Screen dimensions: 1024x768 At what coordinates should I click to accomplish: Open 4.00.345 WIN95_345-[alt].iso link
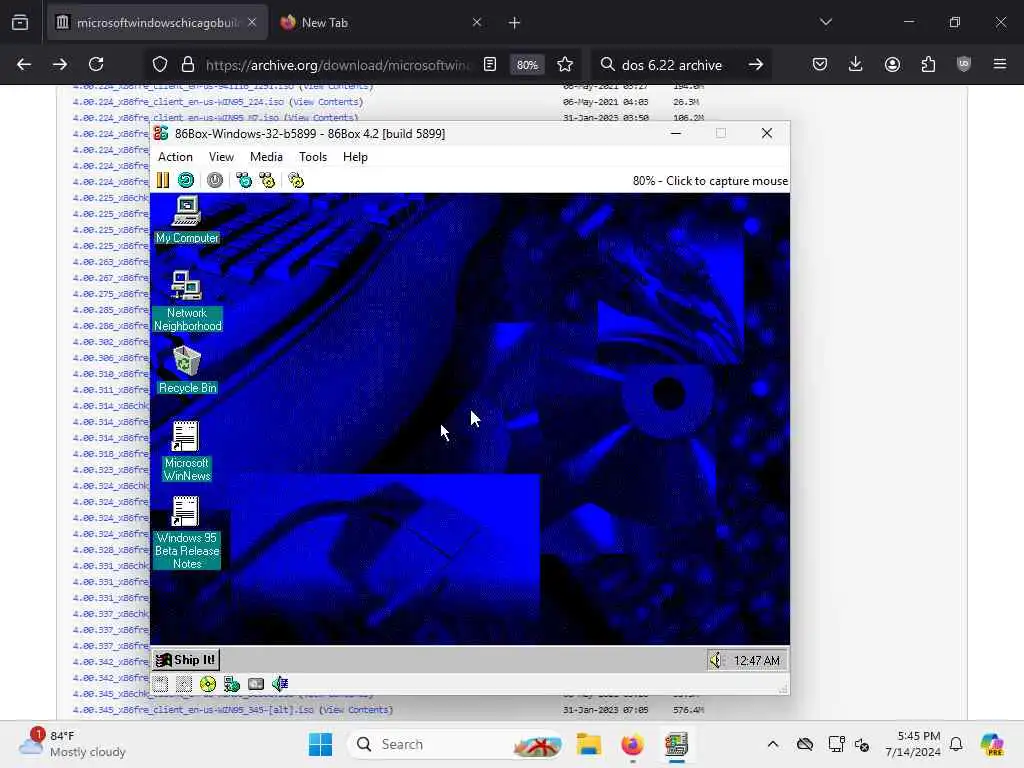click(x=193, y=710)
